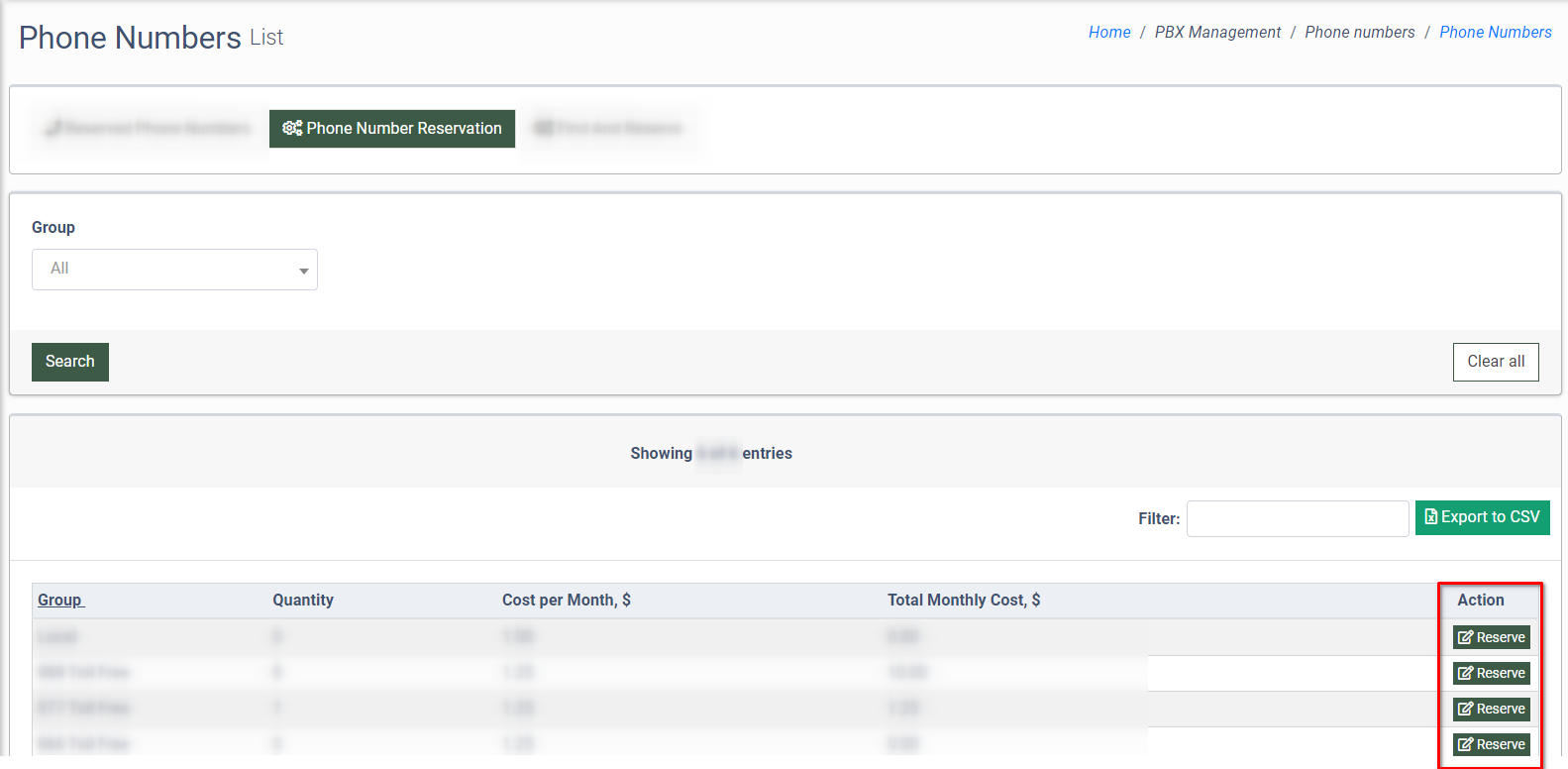Click the Action column header
The height and width of the screenshot is (769, 1568).
(x=1480, y=601)
